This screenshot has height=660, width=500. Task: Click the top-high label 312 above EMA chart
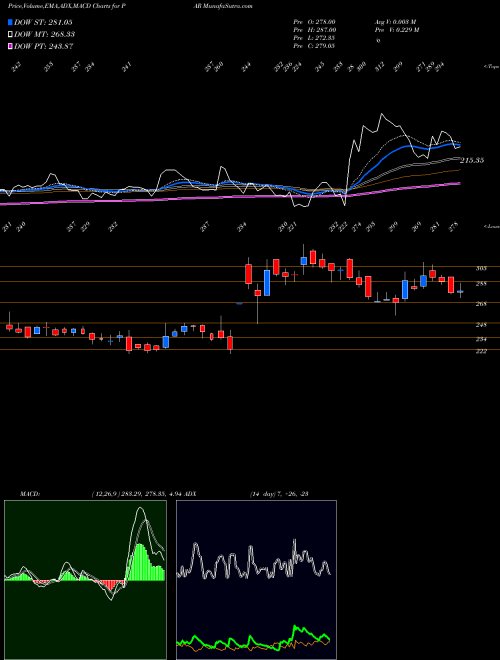[381, 67]
